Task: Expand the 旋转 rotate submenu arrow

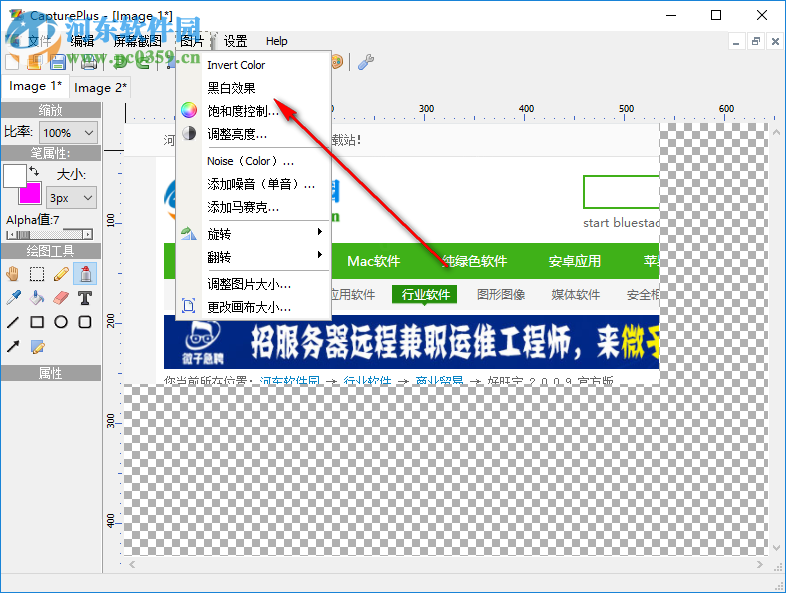Action: coord(319,232)
